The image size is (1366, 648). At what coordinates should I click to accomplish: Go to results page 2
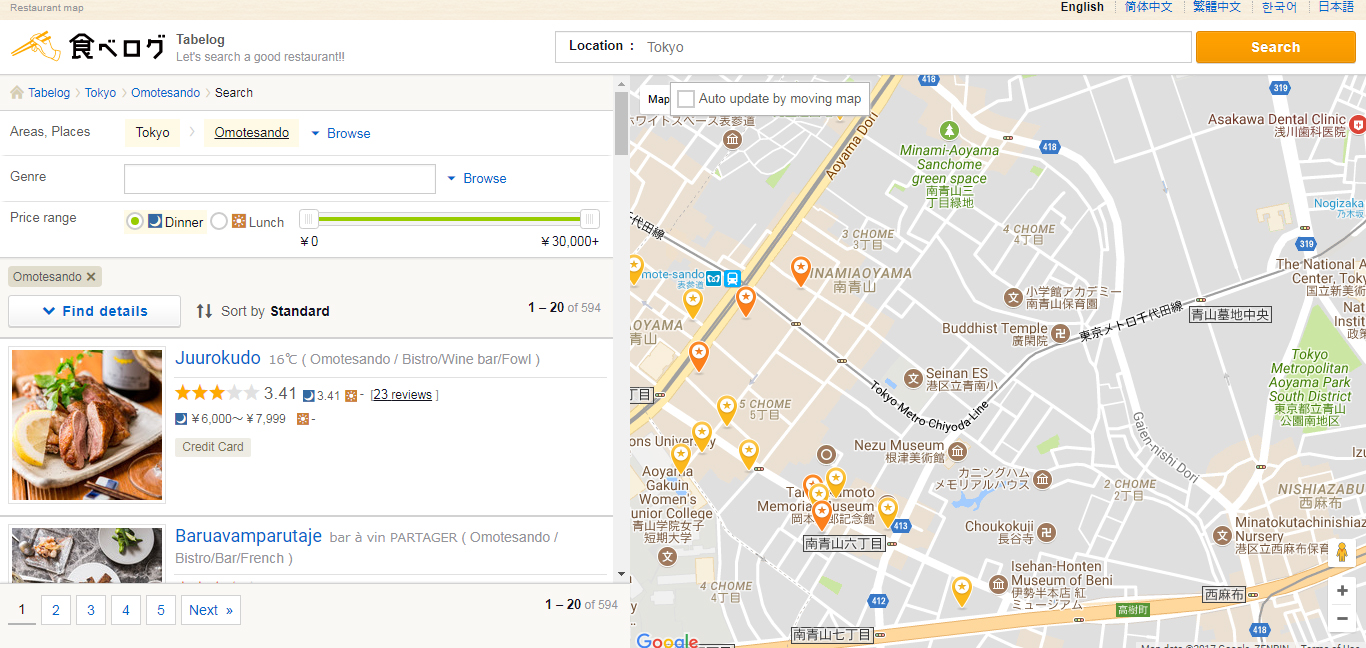coord(56,610)
